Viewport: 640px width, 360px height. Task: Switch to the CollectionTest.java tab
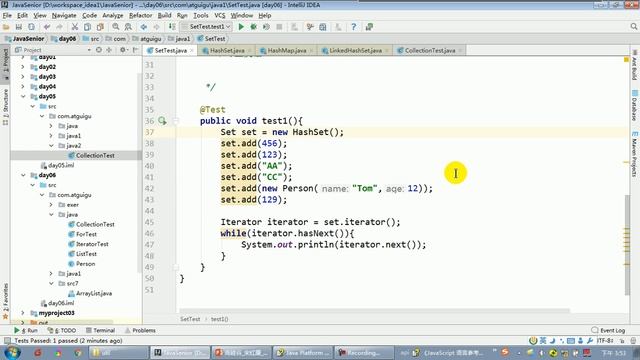coord(430,51)
